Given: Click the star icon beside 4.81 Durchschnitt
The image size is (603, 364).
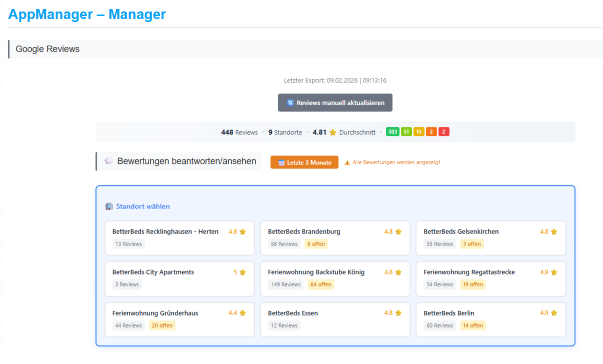Looking at the screenshot, I should 333,132.
